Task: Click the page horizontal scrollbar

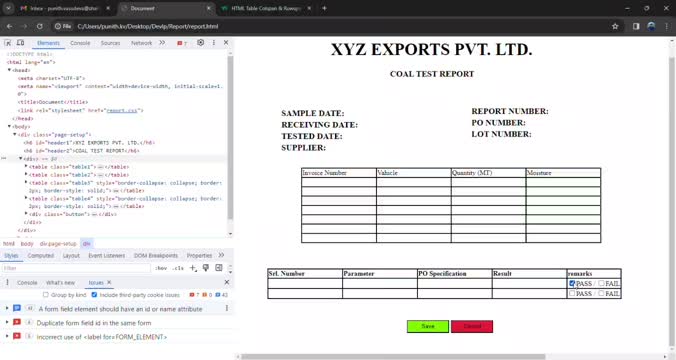Action: pyautogui.click(x=393, y=357)
